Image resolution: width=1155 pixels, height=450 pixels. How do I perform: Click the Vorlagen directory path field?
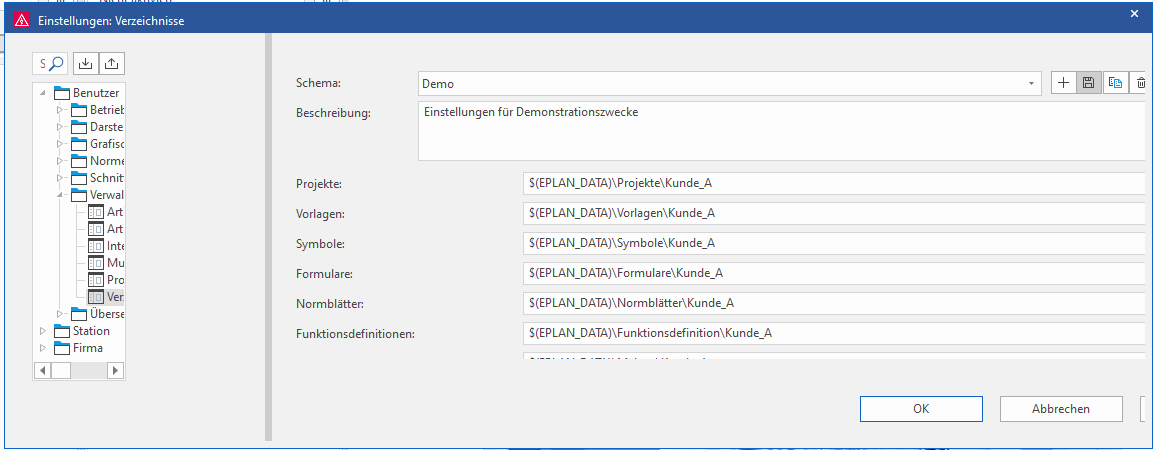[836, 213]
